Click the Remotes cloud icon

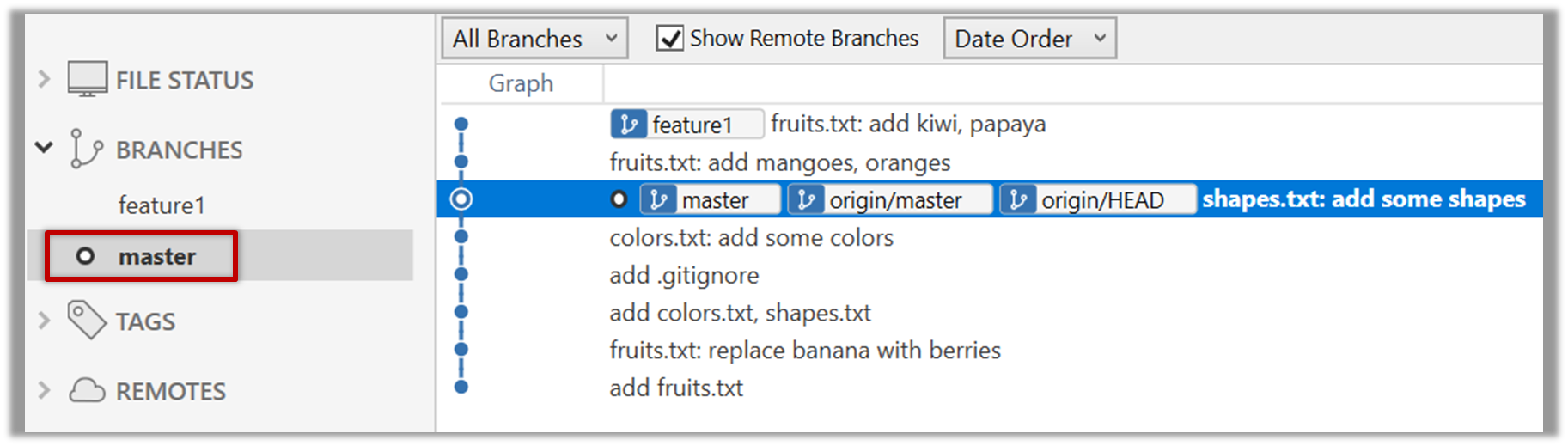click(86, 391)
